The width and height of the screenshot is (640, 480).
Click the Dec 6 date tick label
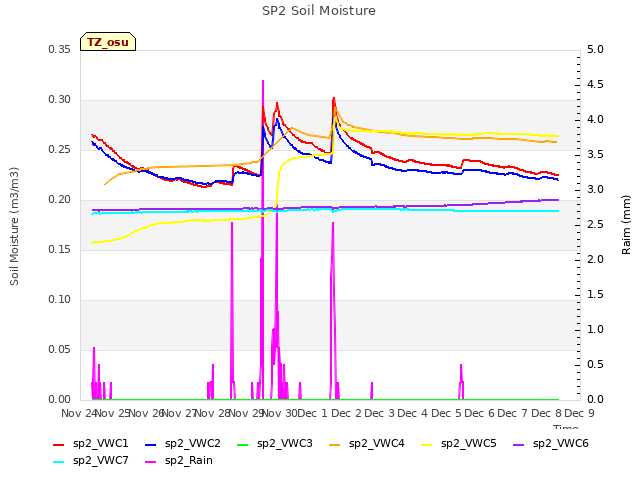(x=480, y=413)
